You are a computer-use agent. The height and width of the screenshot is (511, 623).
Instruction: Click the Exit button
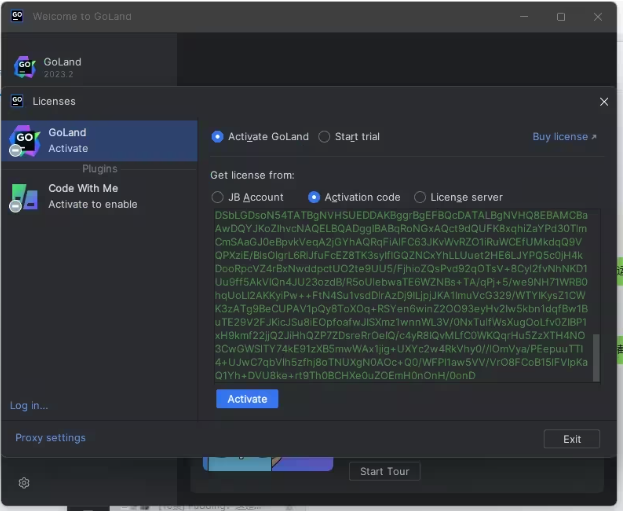(x=571, y=439)
